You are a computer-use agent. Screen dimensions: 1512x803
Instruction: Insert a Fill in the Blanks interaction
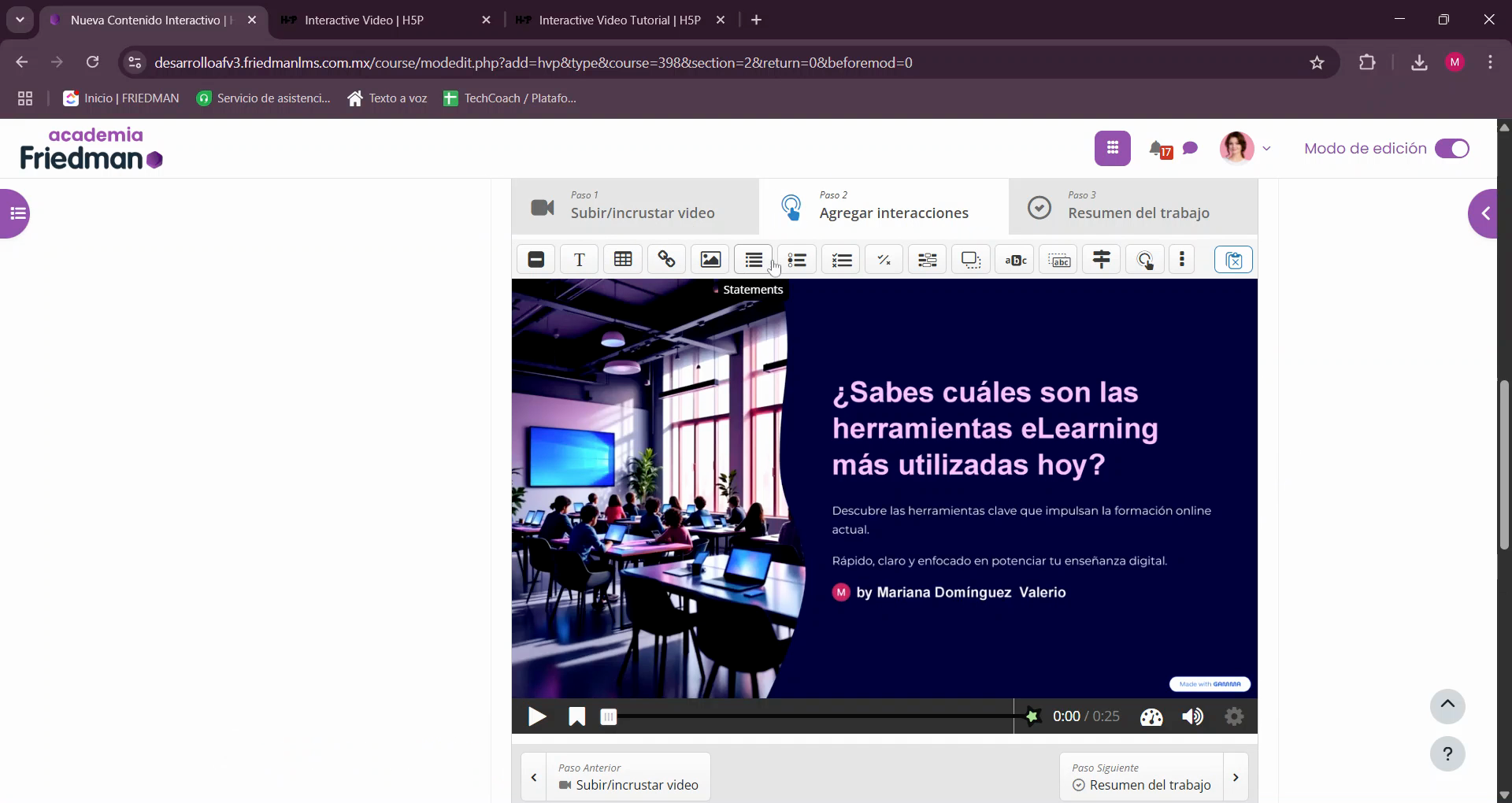click(x=928, y=260)
